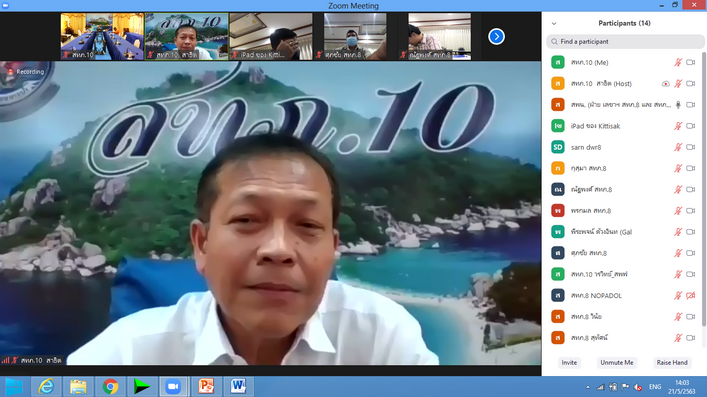Click the SD avatar of sarn dwr8
Image resolution: width=707 pixels, height=397 pixels.
[558, 147]
